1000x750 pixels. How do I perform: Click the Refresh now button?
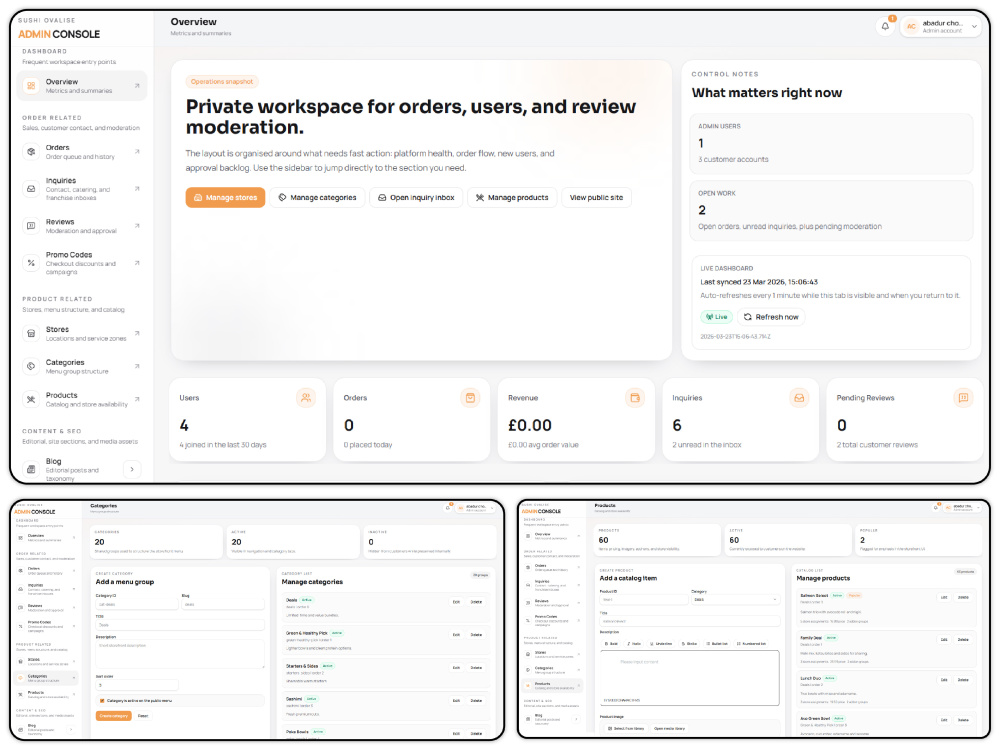[x=771, y=317]
